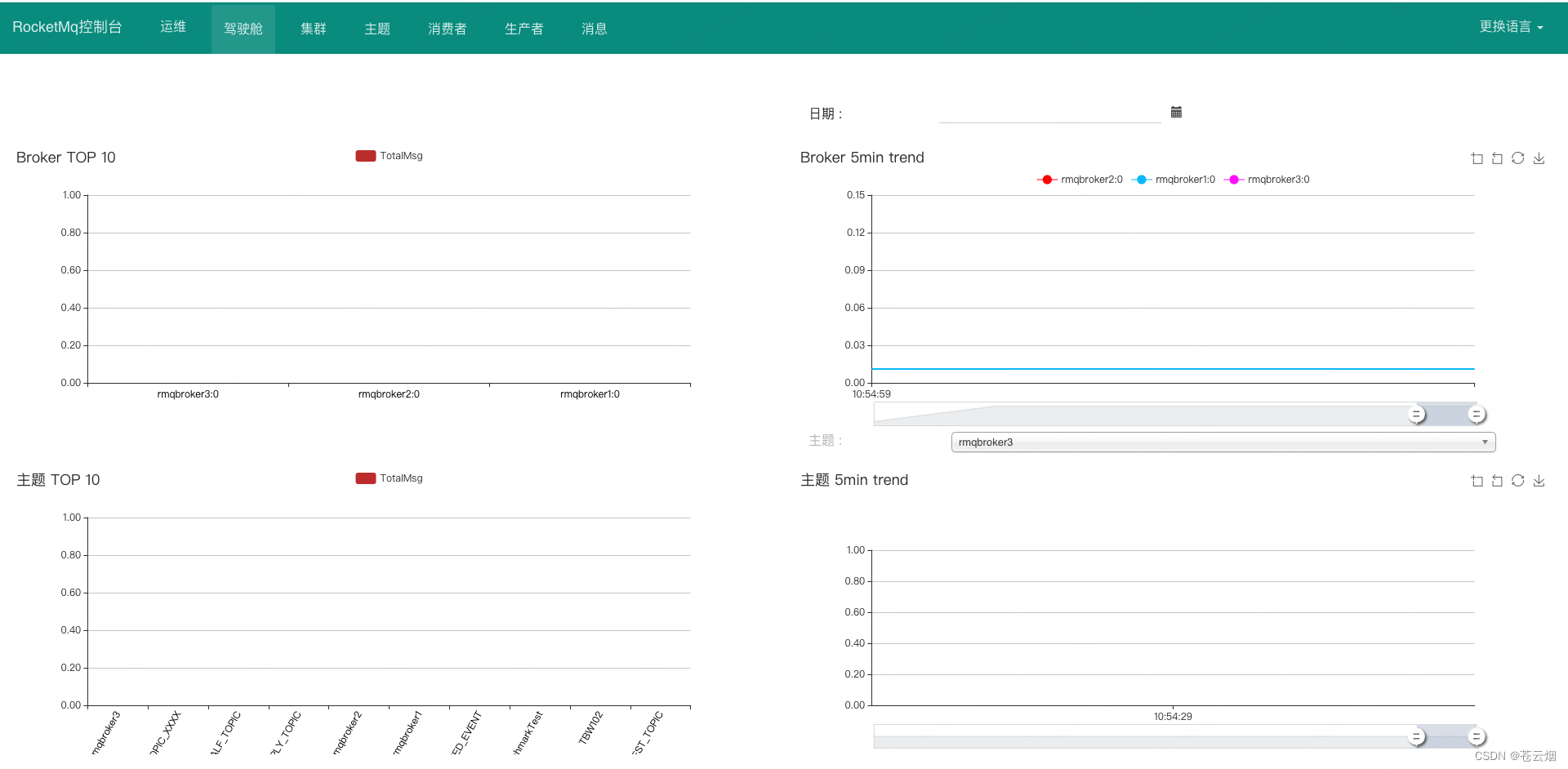Toggle rmqbroker1:0 series in trend legend
Viewport: 1568px width, 769px height.
click(1174, 180)
